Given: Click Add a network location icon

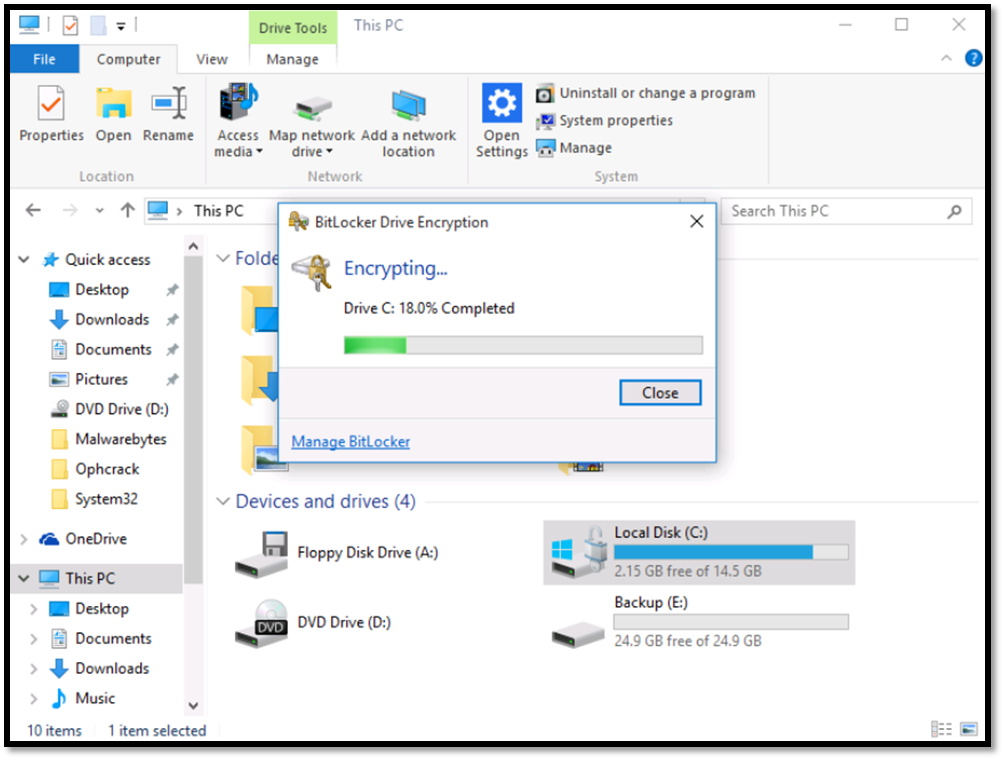Looking at the screenshot, I should pyautogui.click(x=409, y=106).
